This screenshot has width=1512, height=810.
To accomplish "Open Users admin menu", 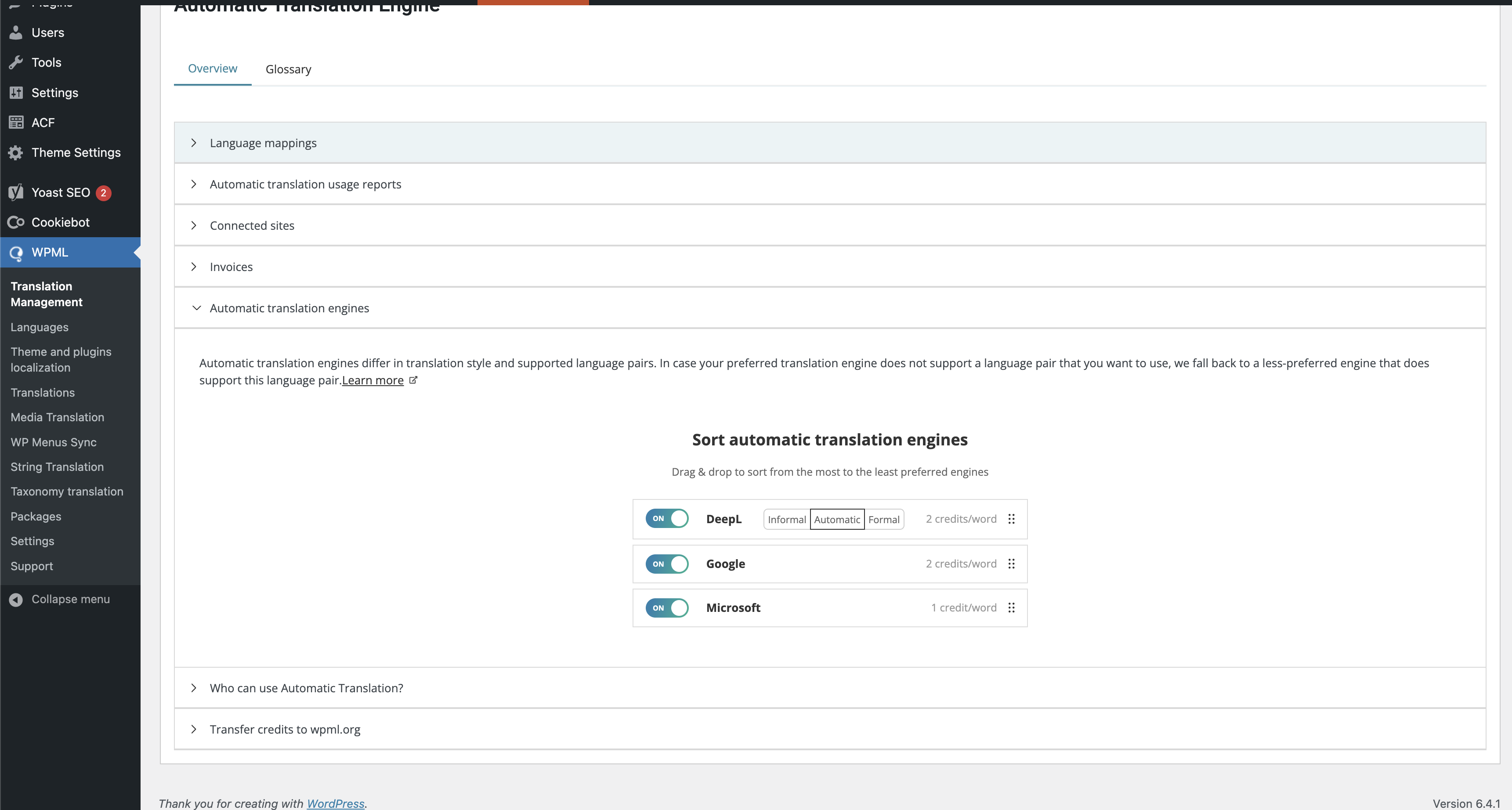I will 70,32.
